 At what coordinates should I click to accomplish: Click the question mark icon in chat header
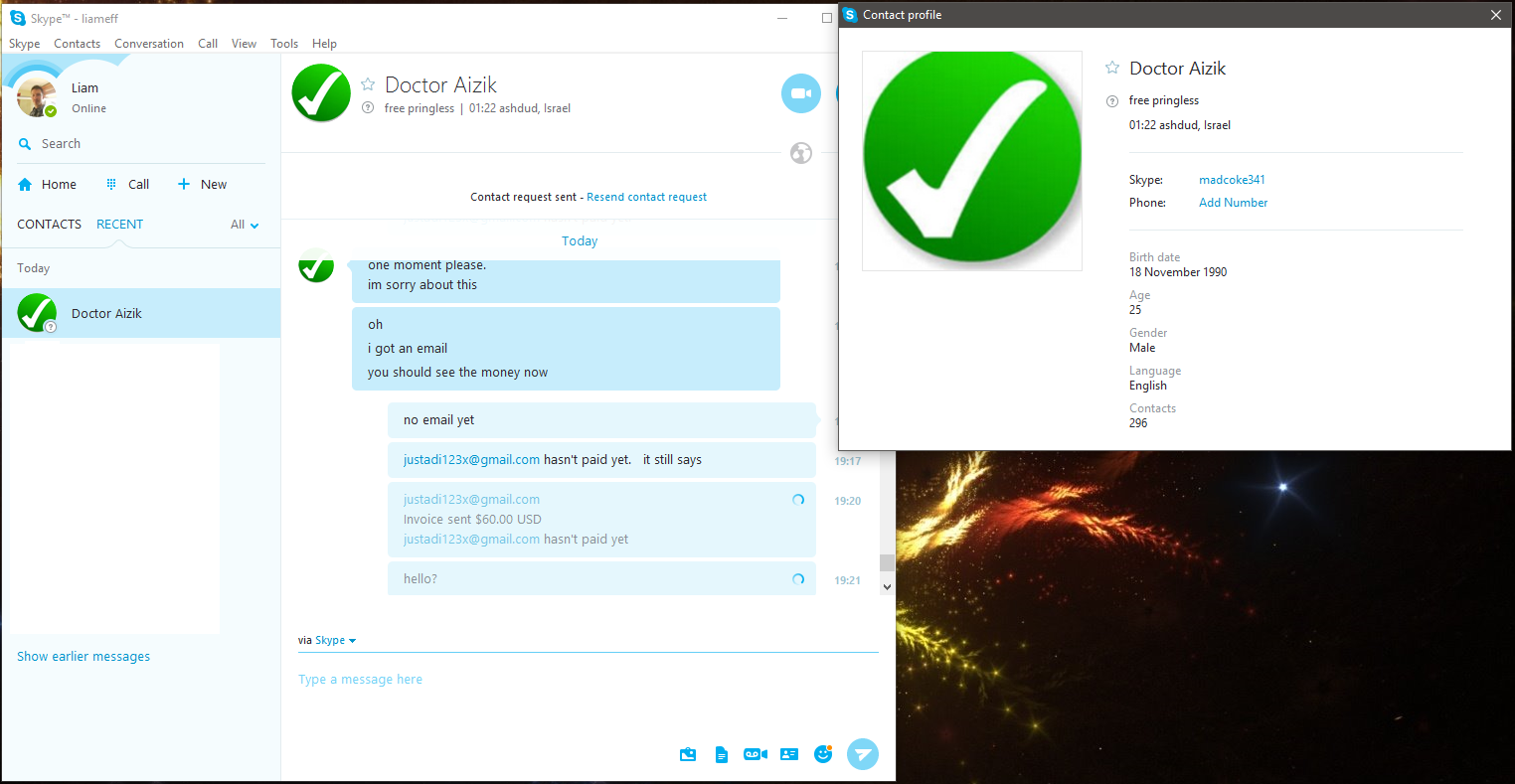pos(368,108)
